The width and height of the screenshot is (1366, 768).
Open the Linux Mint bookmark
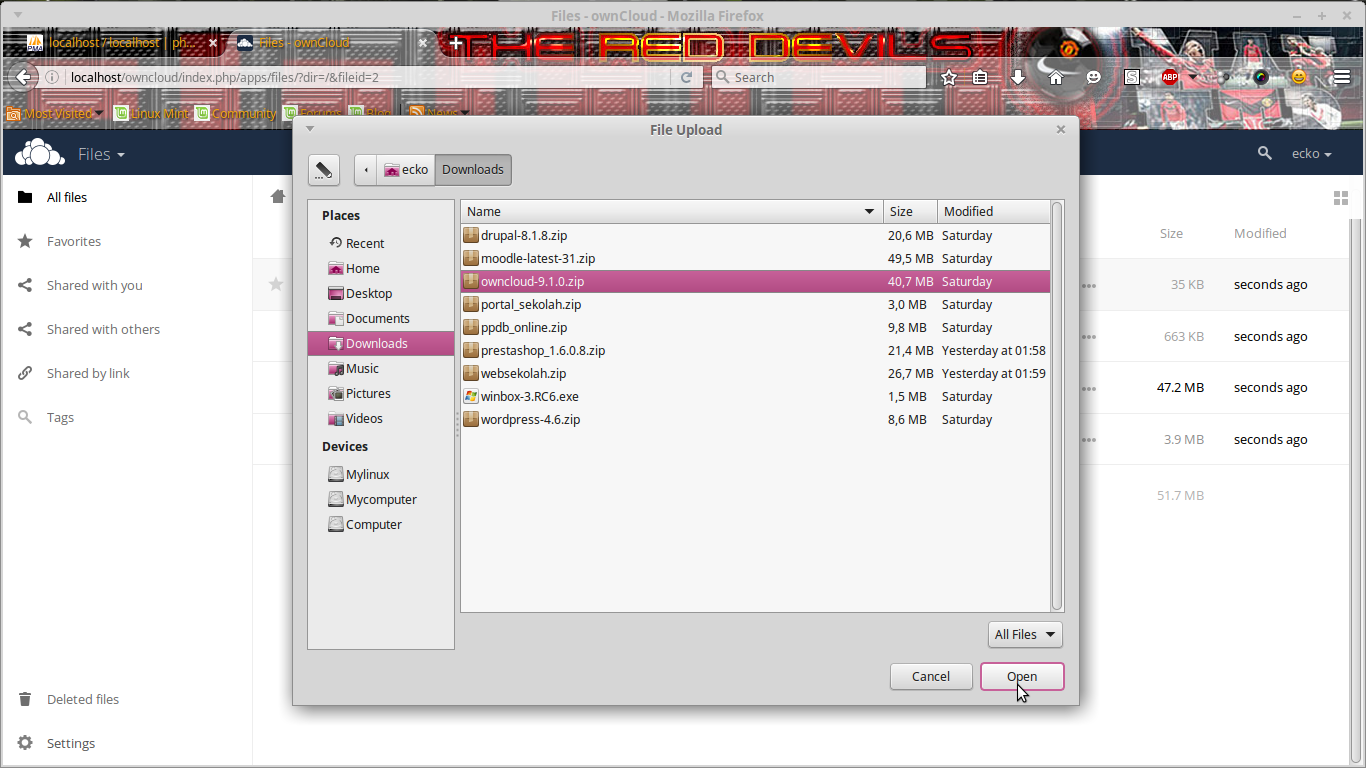click(x=150, y=113)
